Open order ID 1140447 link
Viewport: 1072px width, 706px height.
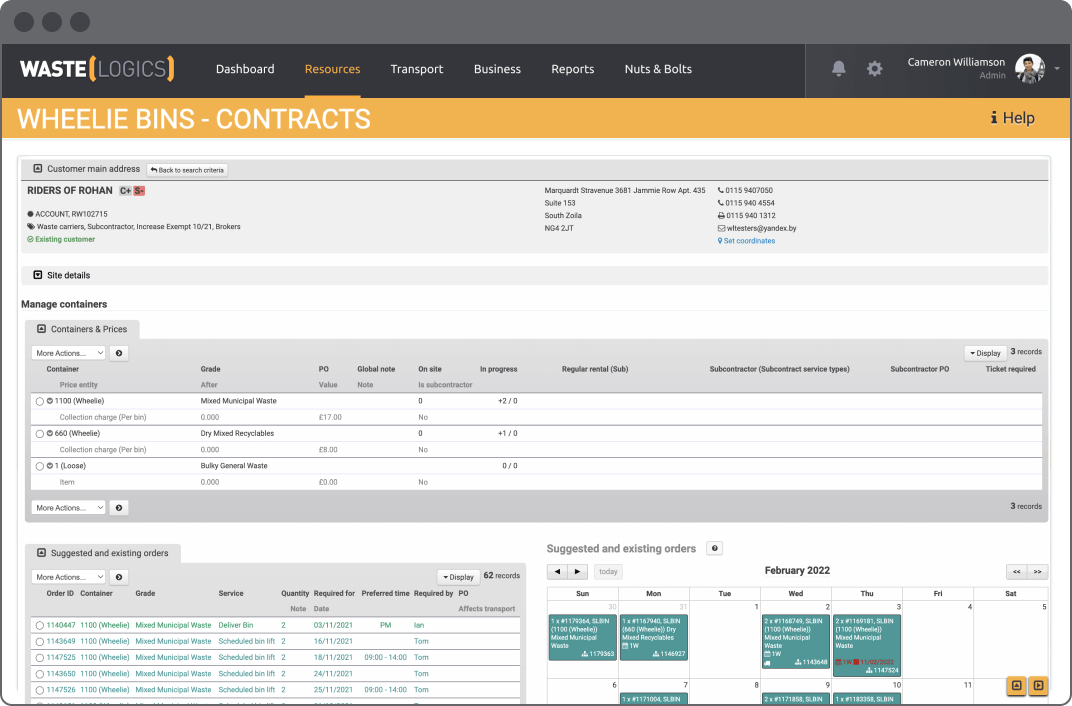pos(61,625)
